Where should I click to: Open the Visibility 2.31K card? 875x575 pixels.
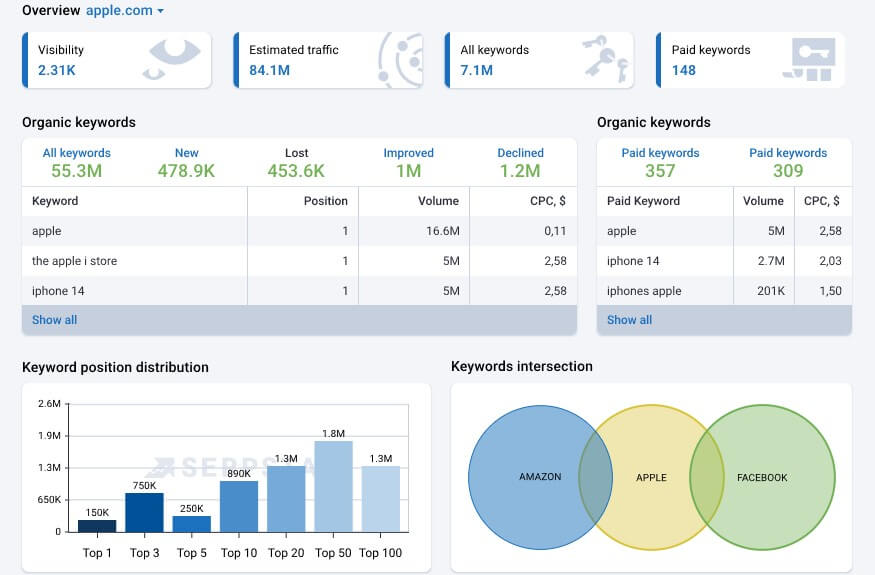click(x=117, y=60)
